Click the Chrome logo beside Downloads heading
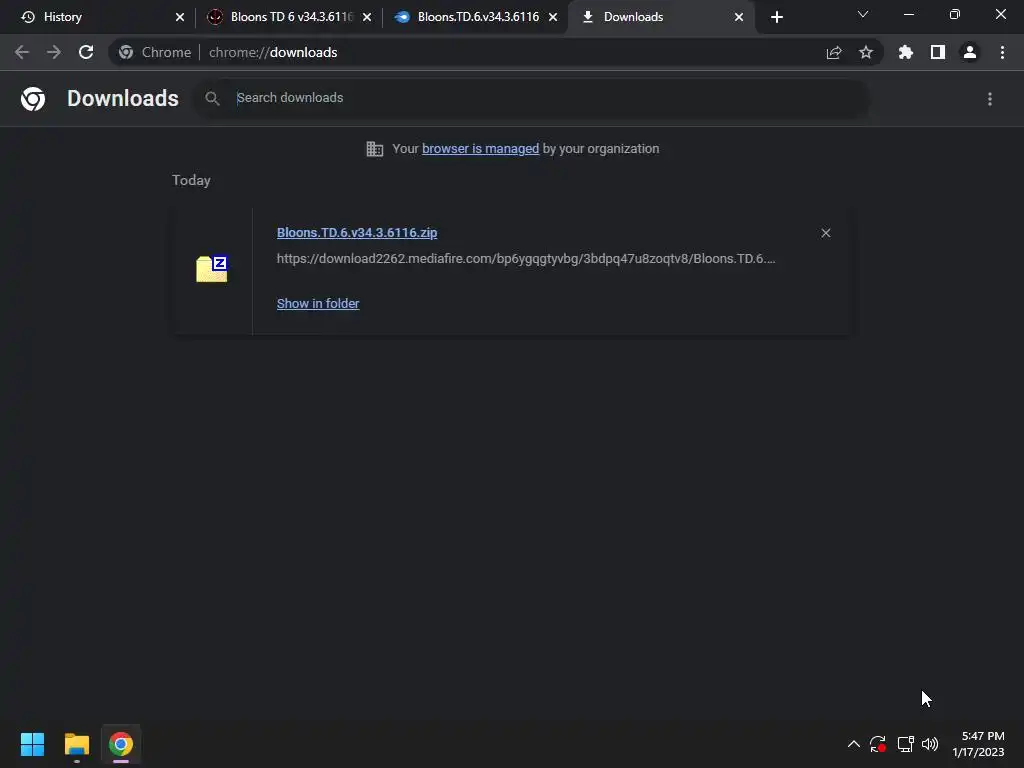 (33, 99)
